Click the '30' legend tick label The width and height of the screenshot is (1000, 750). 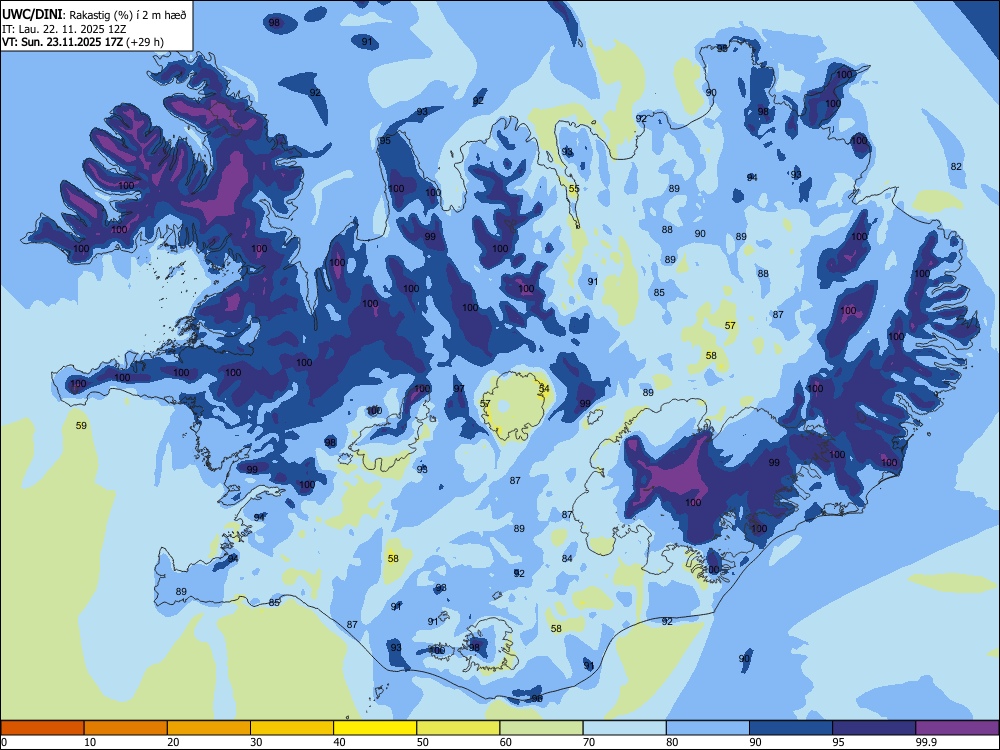(256, 742)
